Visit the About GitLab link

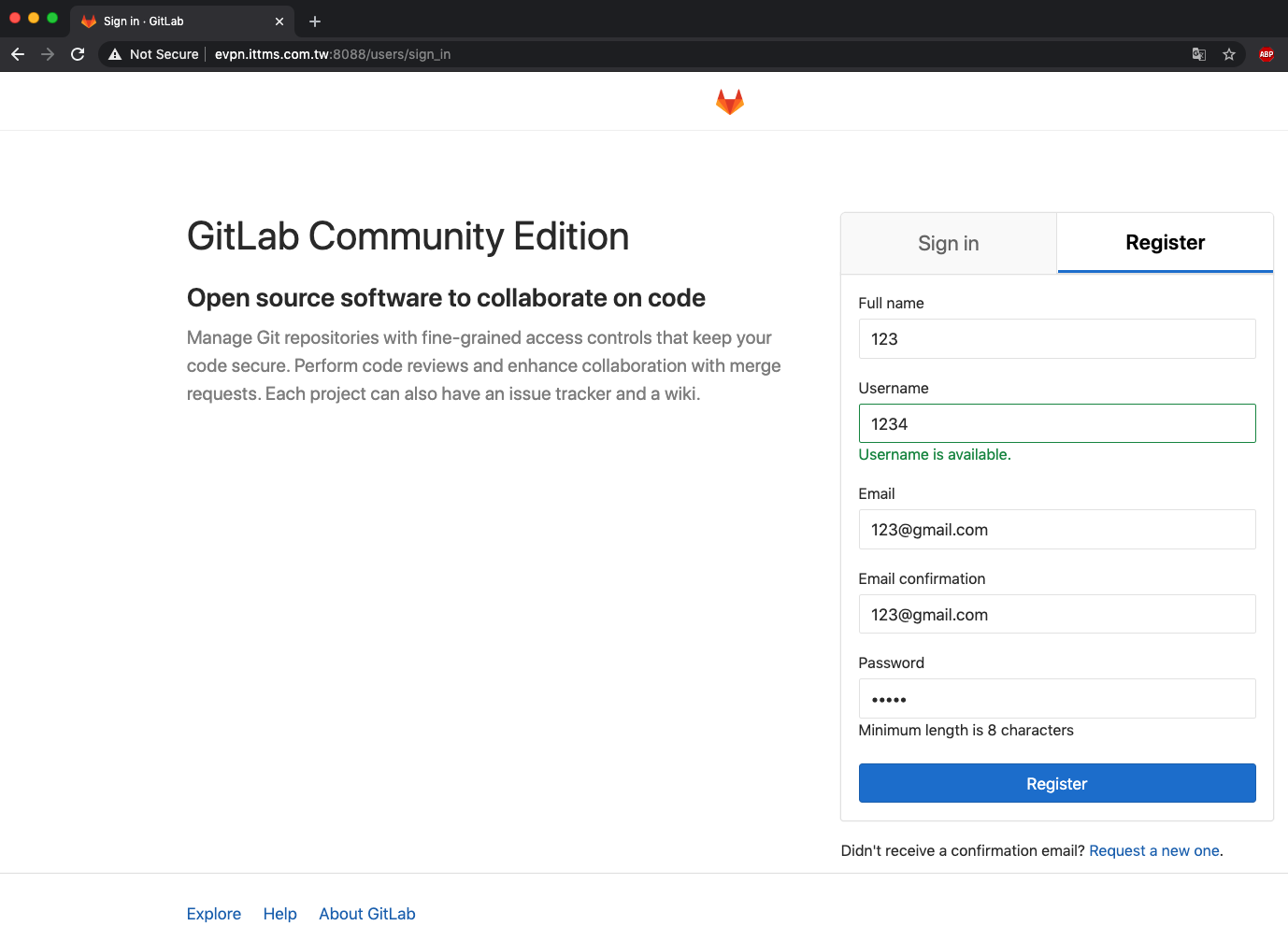(x=367, y=914)
